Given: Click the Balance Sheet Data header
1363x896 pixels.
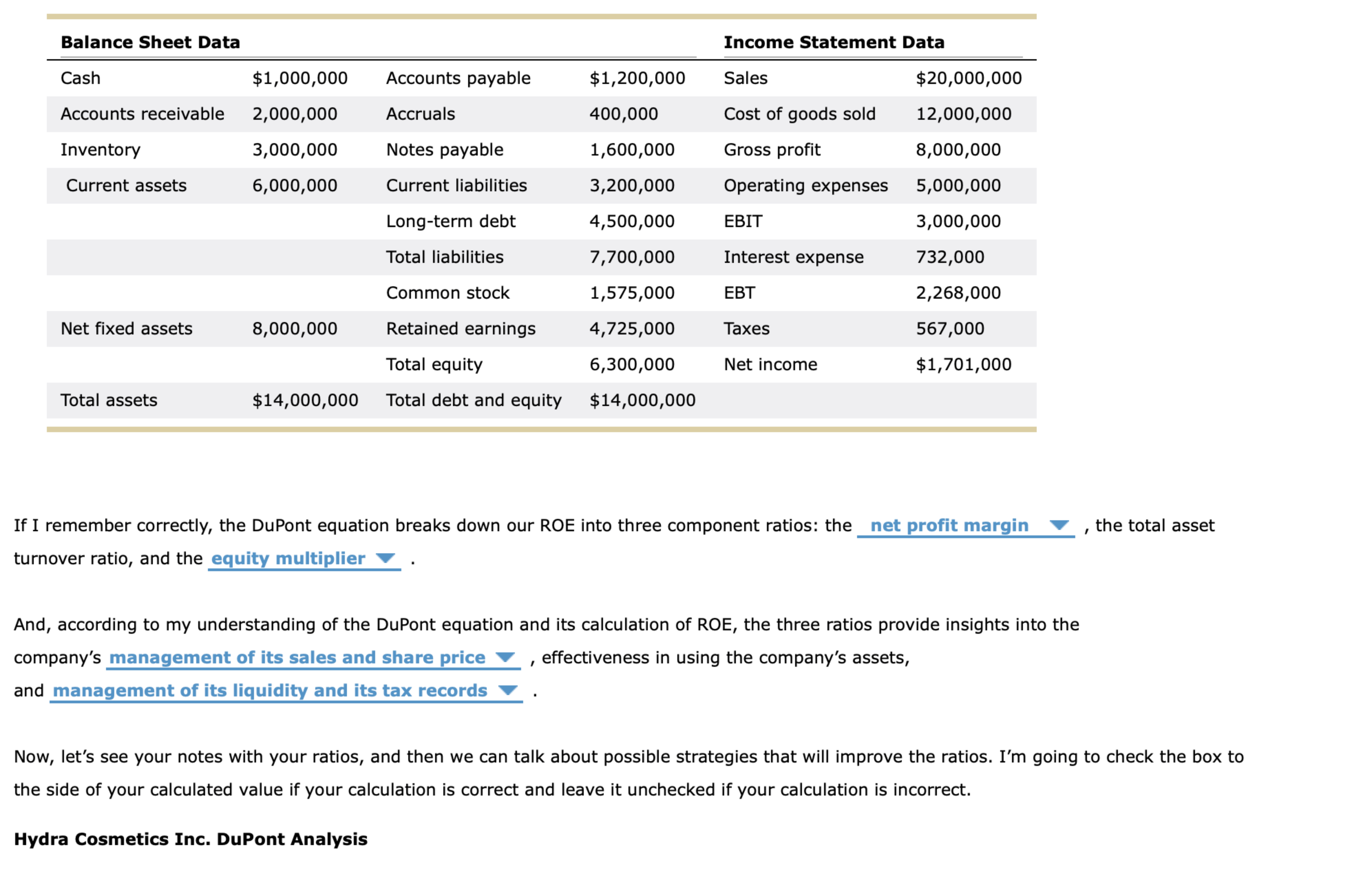Looking at the screenshot, I should point(150,42).
